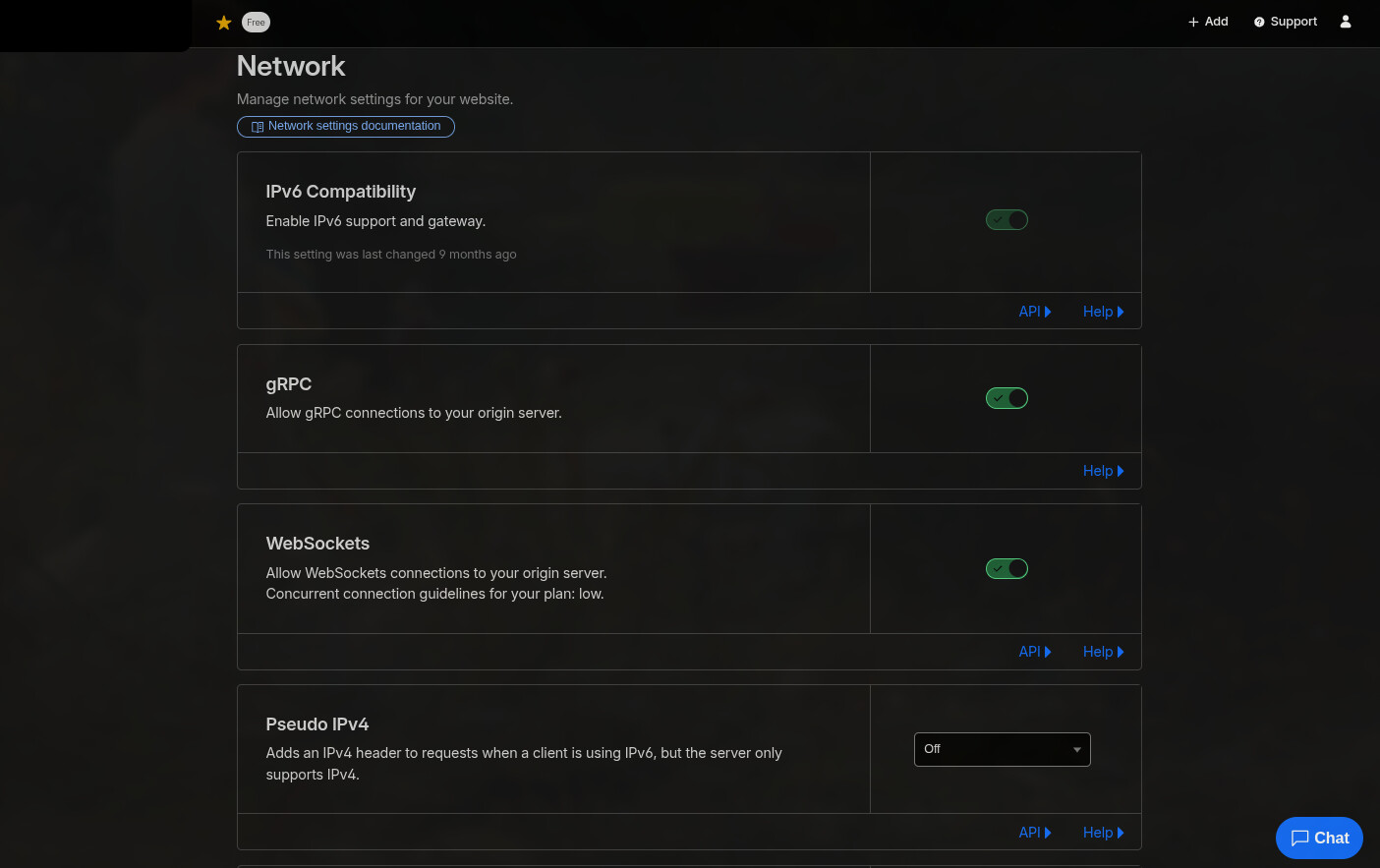The height and width of the screenshot is (868, 1380).
Task: Open the Support help menu
Action: coord(1285,22)
